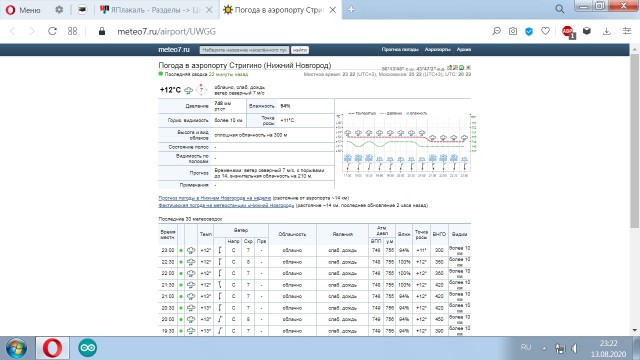Open a new tab with the plus button
Image resolution: width=640 pixels, height=360 pixels.
[351, 10]
